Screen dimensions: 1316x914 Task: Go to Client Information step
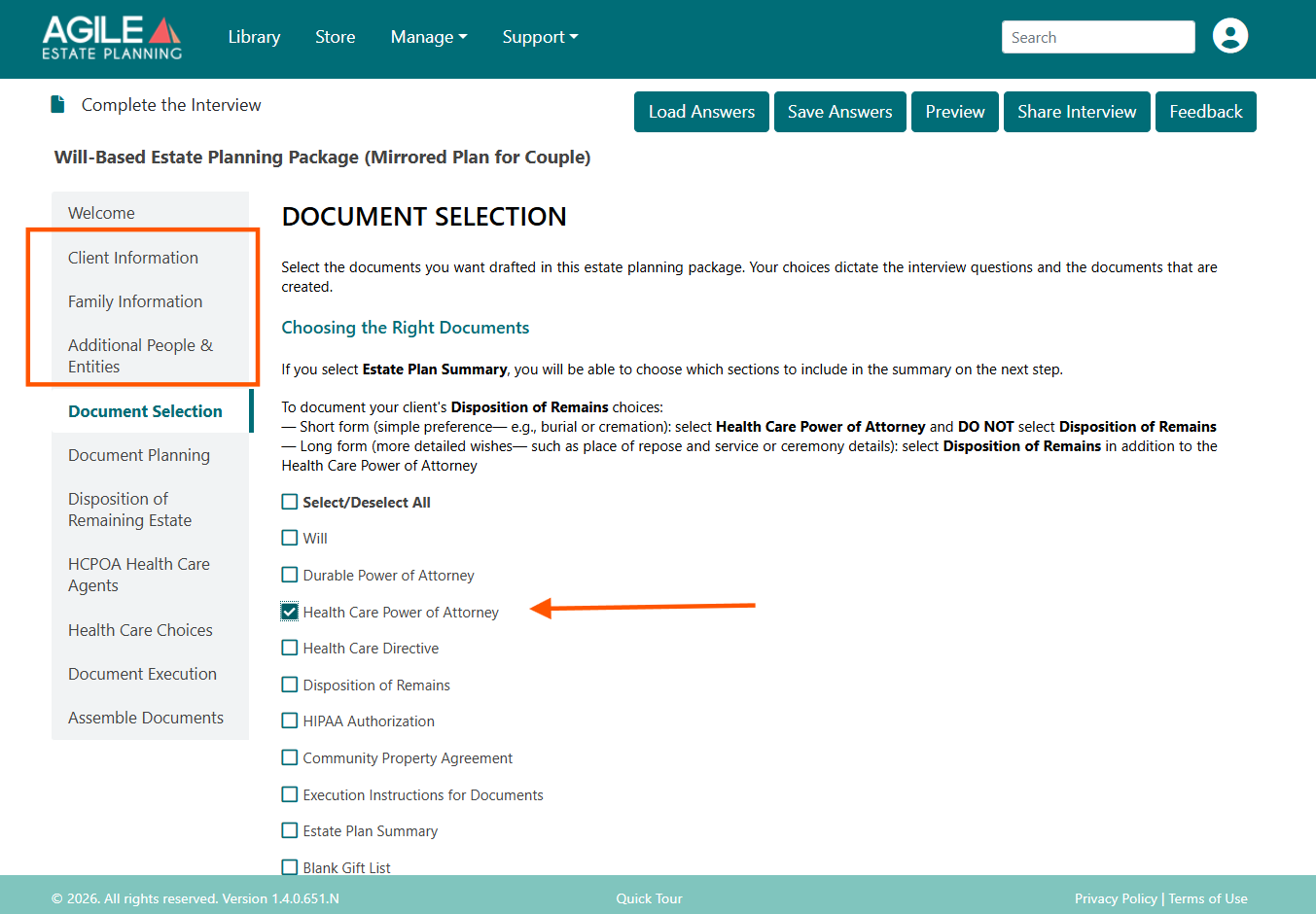click(x=150, y=258)
